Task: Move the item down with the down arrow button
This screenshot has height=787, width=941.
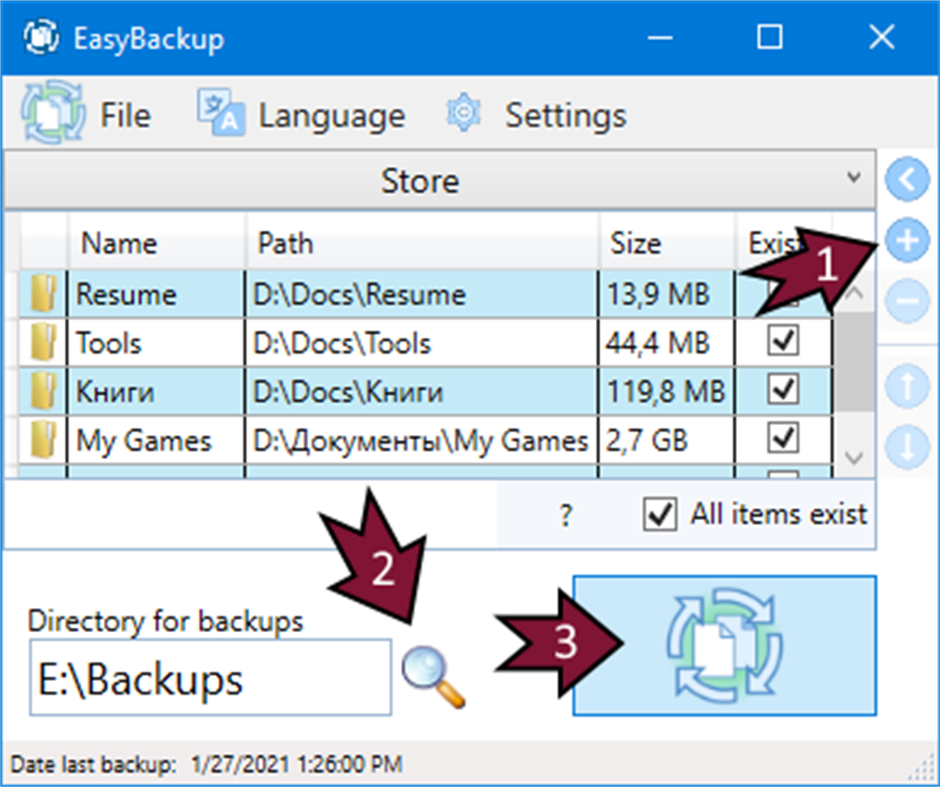Action: (x=907, y=447)
